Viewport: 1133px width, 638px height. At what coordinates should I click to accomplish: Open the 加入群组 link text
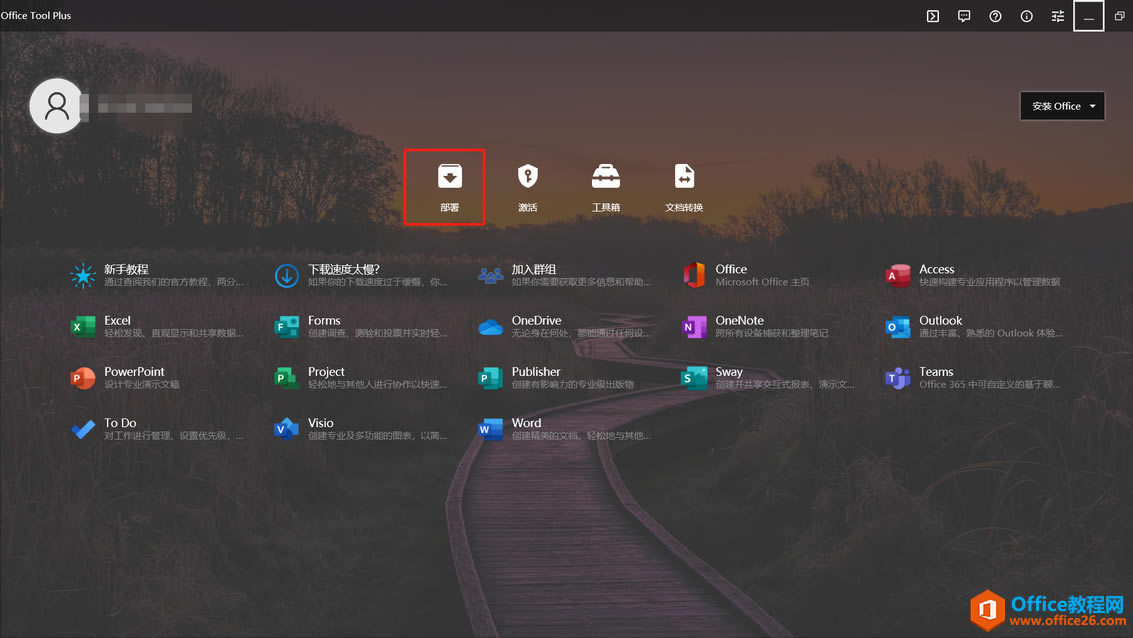(x=534, y=269)
